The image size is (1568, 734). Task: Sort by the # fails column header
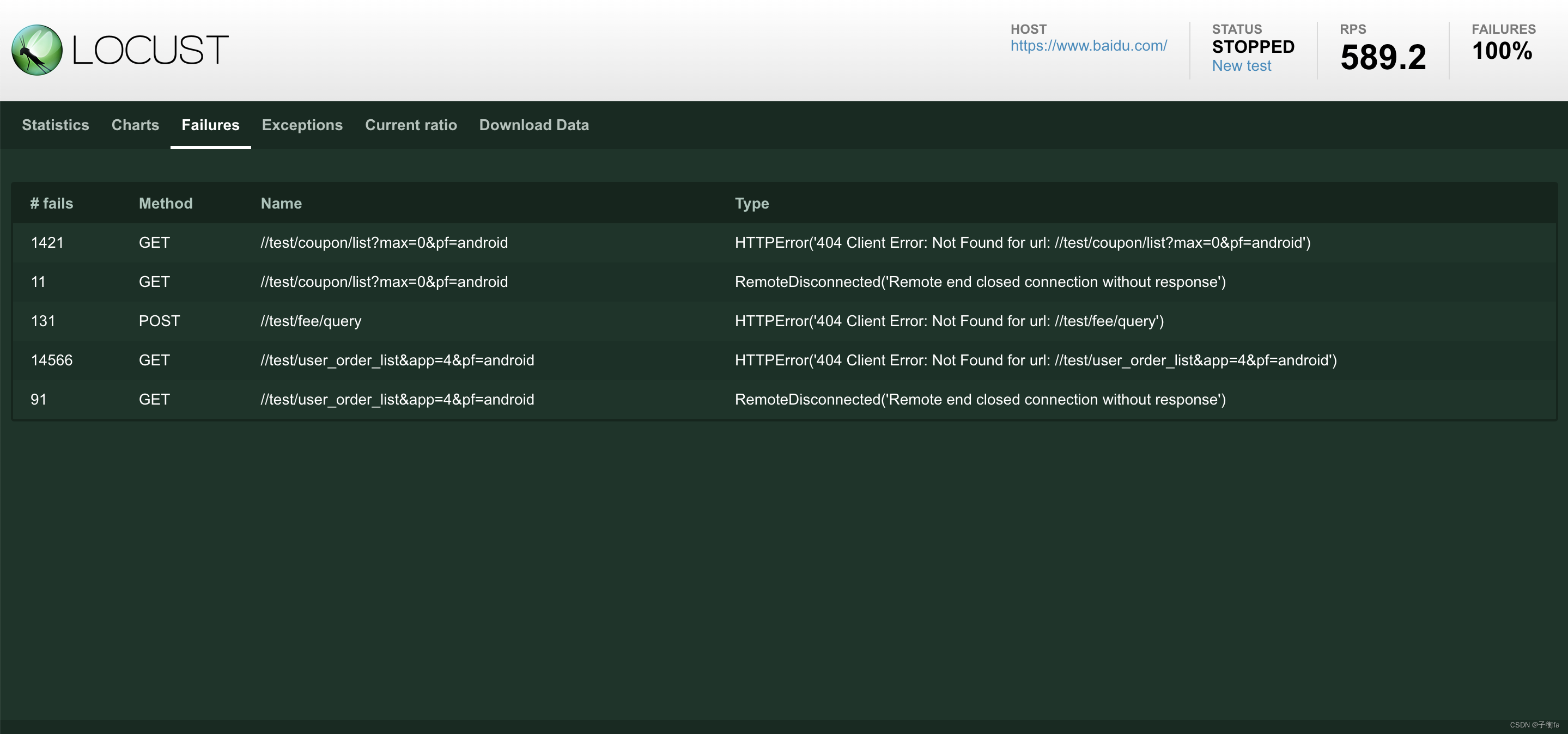point(52,203)
